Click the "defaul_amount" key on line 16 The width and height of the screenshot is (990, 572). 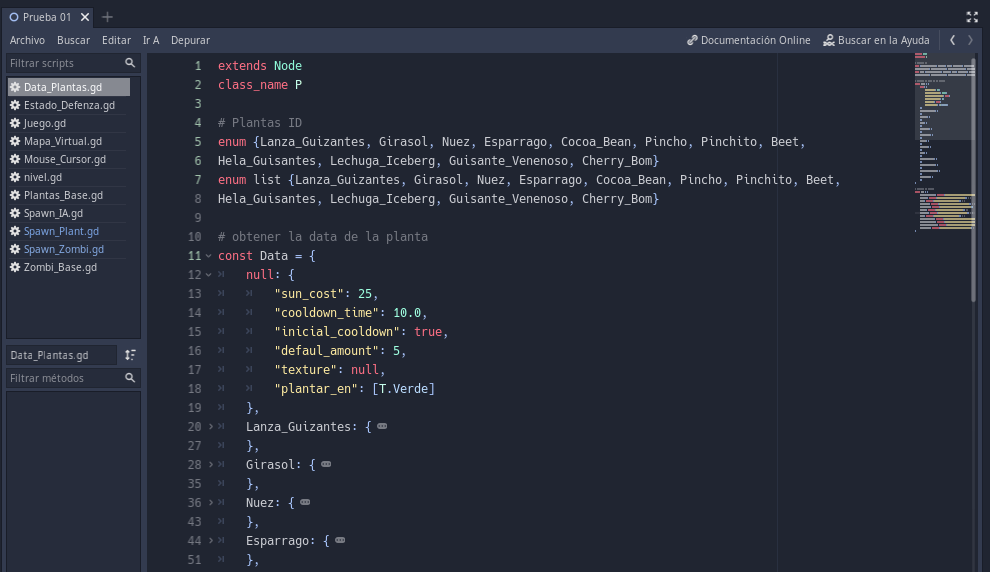[326, 350]
